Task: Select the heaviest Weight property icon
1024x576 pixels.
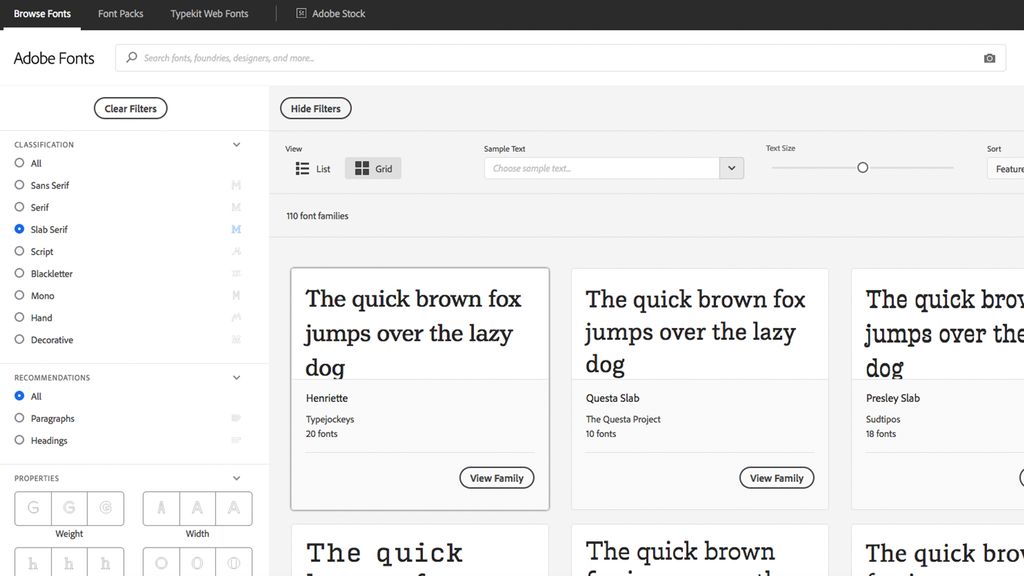Action: click(x=105, y=508)
